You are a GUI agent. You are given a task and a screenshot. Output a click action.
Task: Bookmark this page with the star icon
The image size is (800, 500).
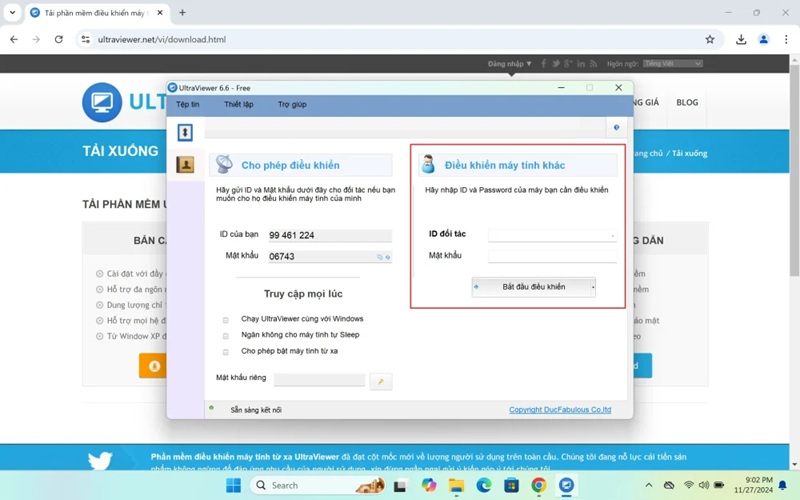click(x=710, y=40)
